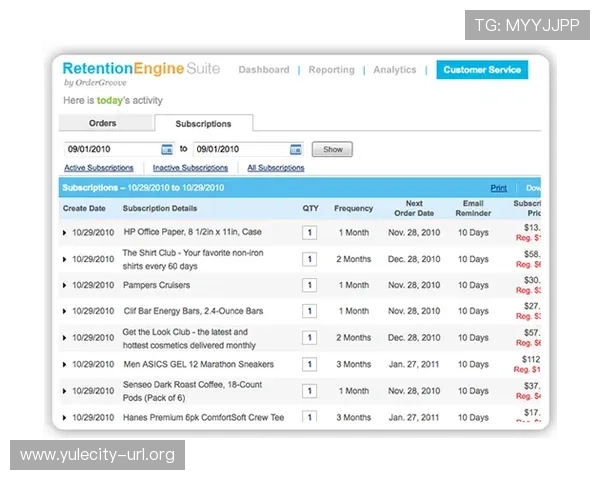
Task: Click the RetentionEngine Suite logo
Action: click(x=141, y=69)
